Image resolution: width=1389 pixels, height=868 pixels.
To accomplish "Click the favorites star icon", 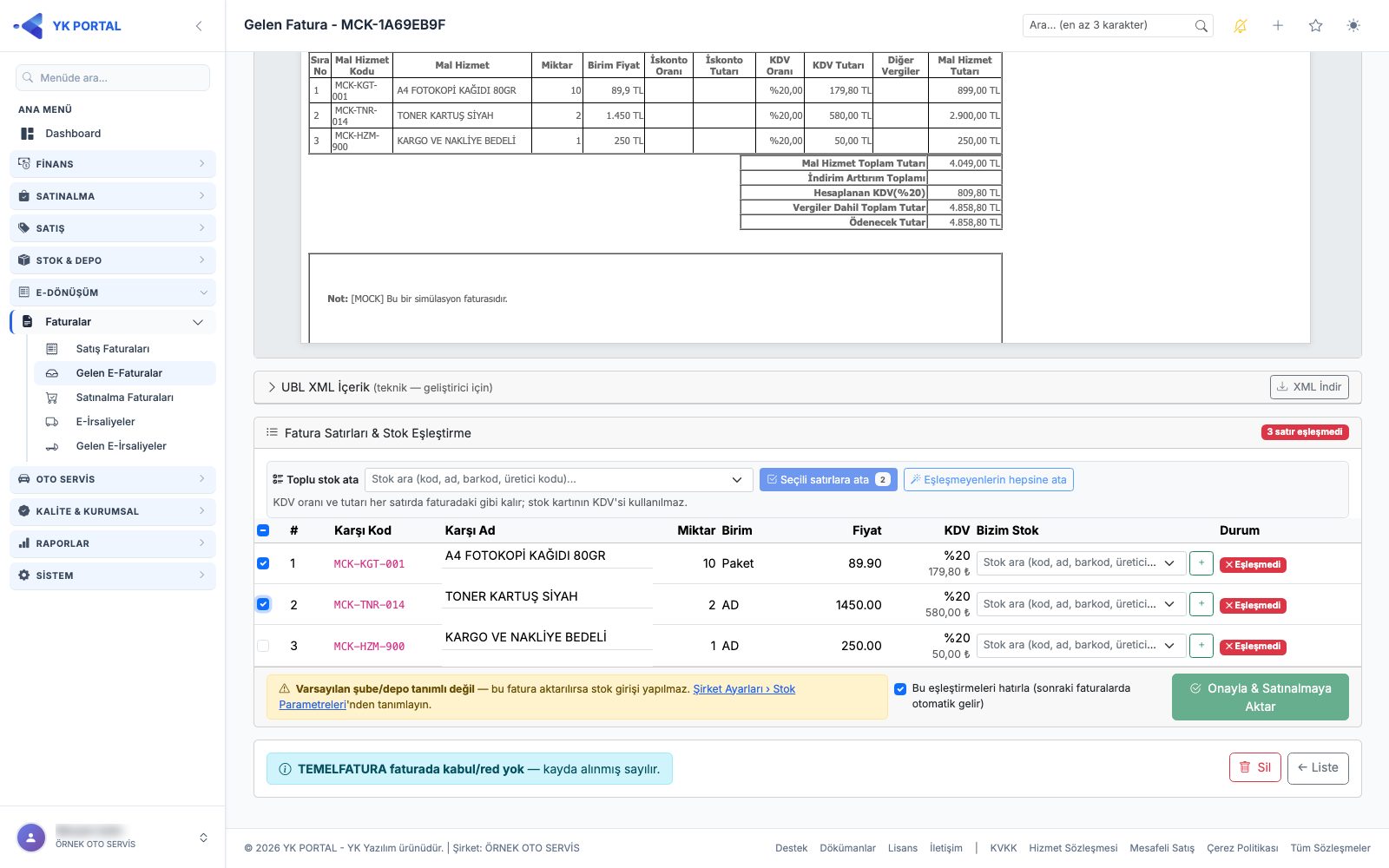I will point(1316,26).
